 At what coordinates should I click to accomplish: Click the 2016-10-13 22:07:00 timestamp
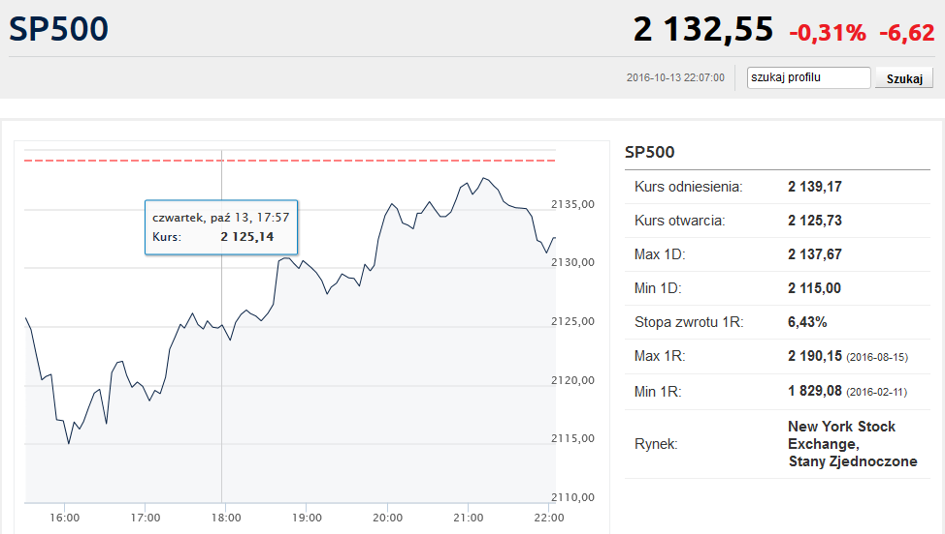tap(675, 78)
